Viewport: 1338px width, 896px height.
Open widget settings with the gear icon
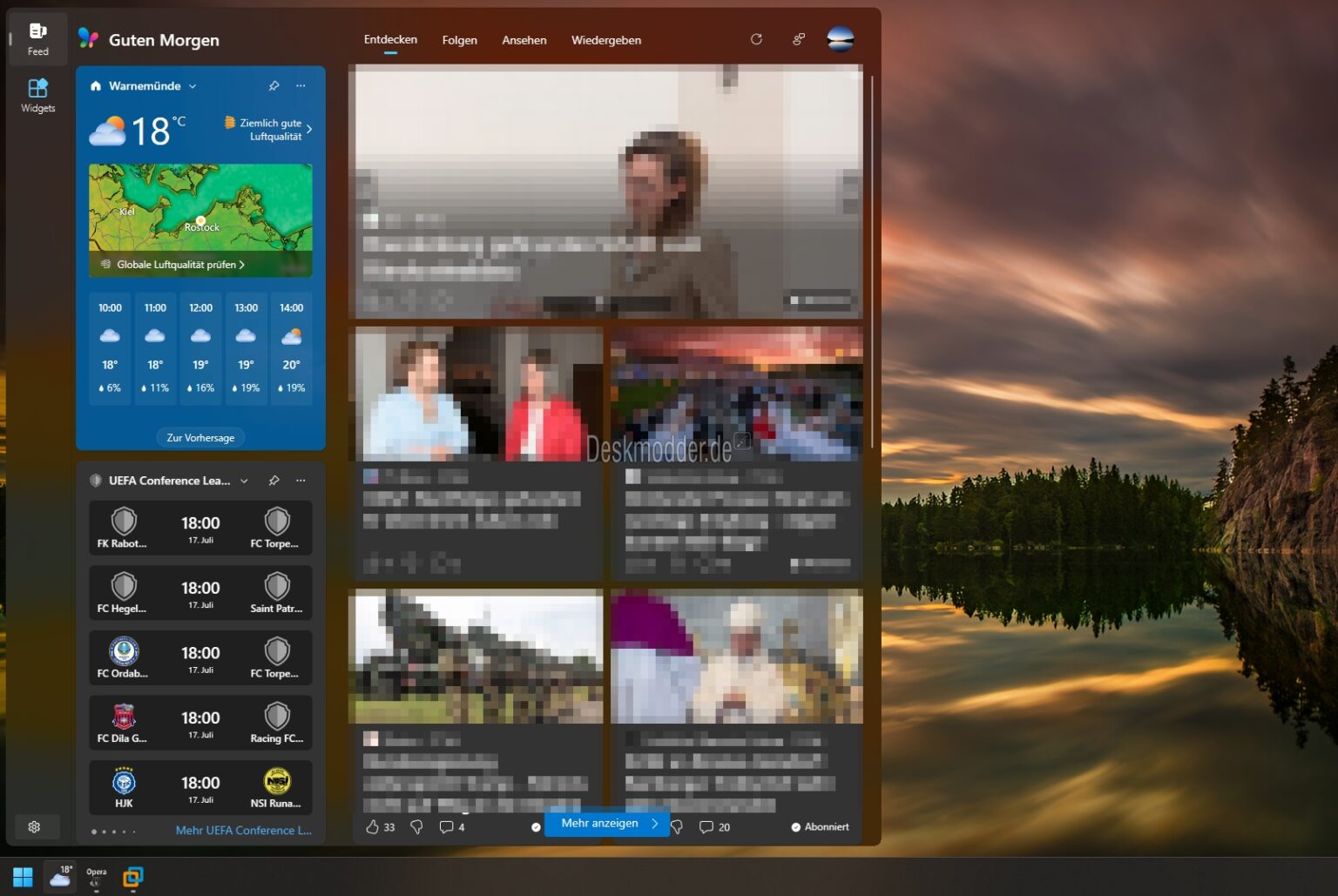coord(35,826)
